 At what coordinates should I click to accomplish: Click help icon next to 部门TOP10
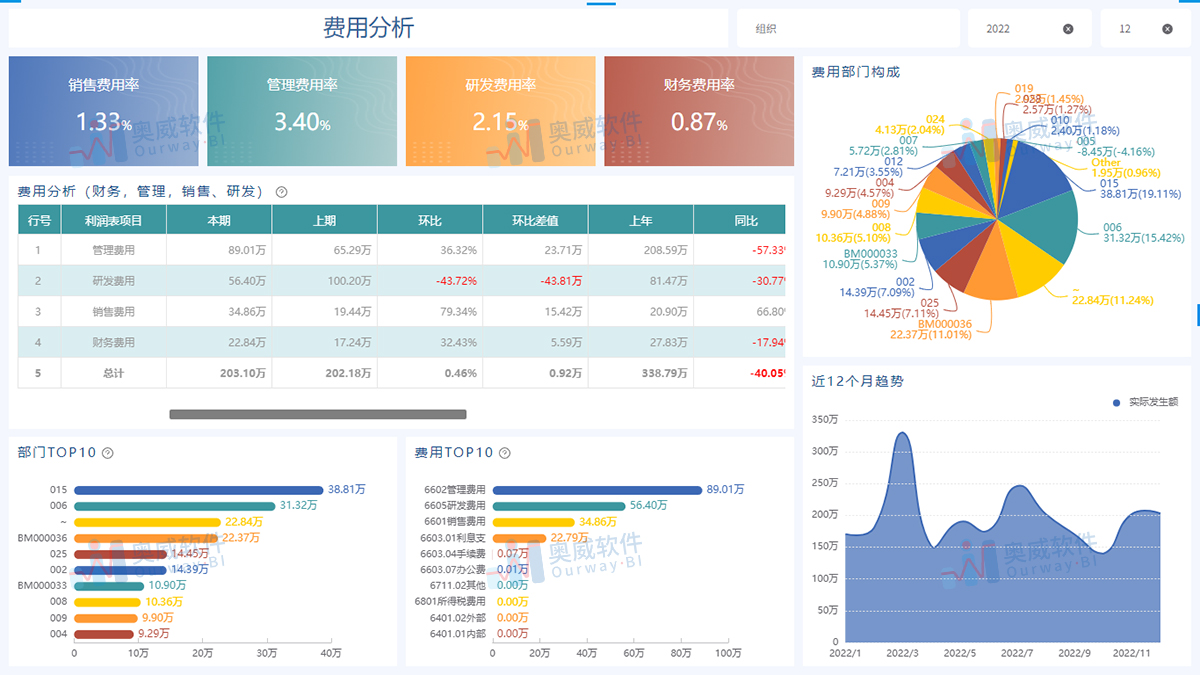pos(108,453)
